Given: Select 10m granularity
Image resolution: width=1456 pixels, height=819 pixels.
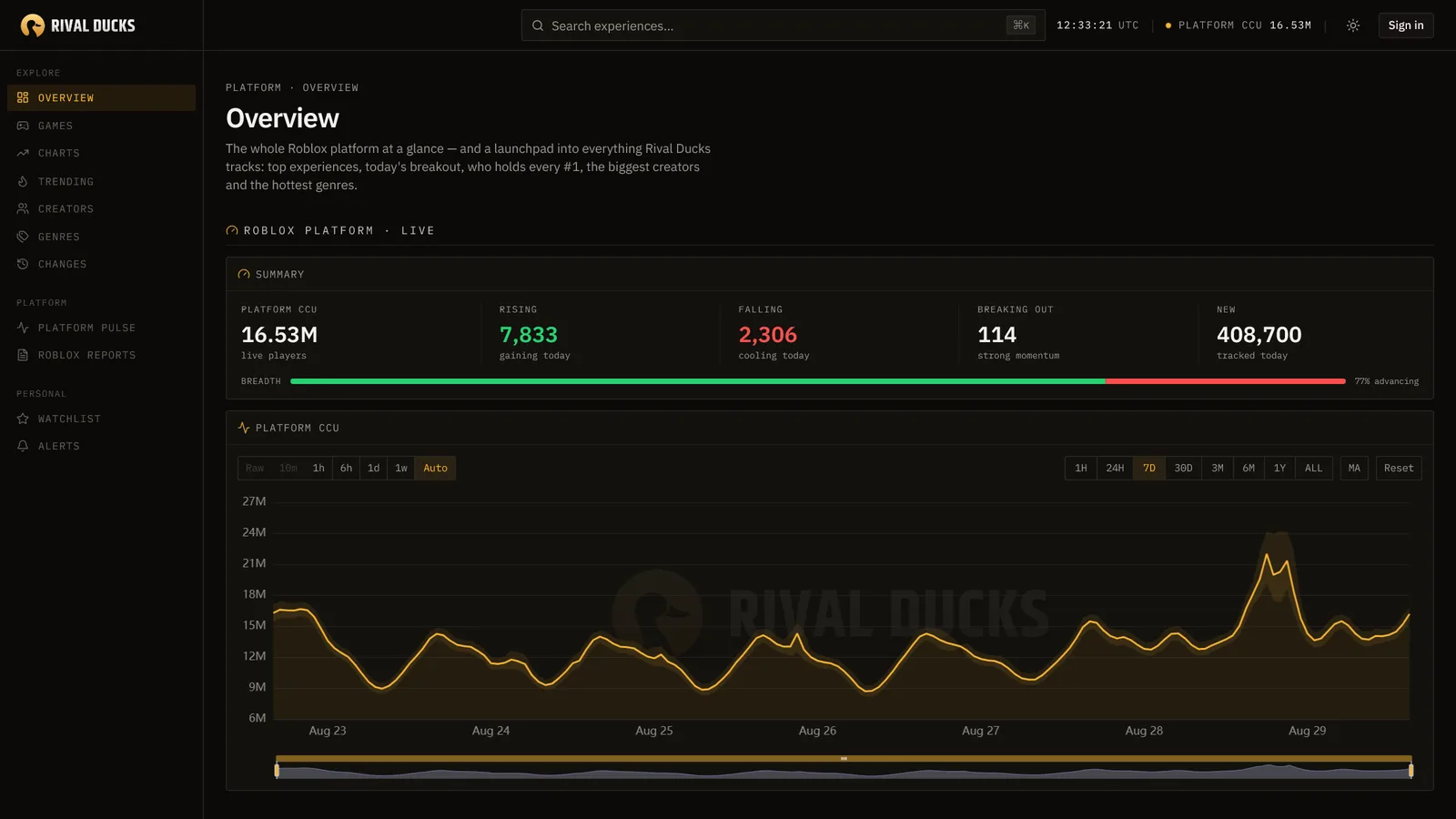Looking at the screenshot, I should 288,468.
